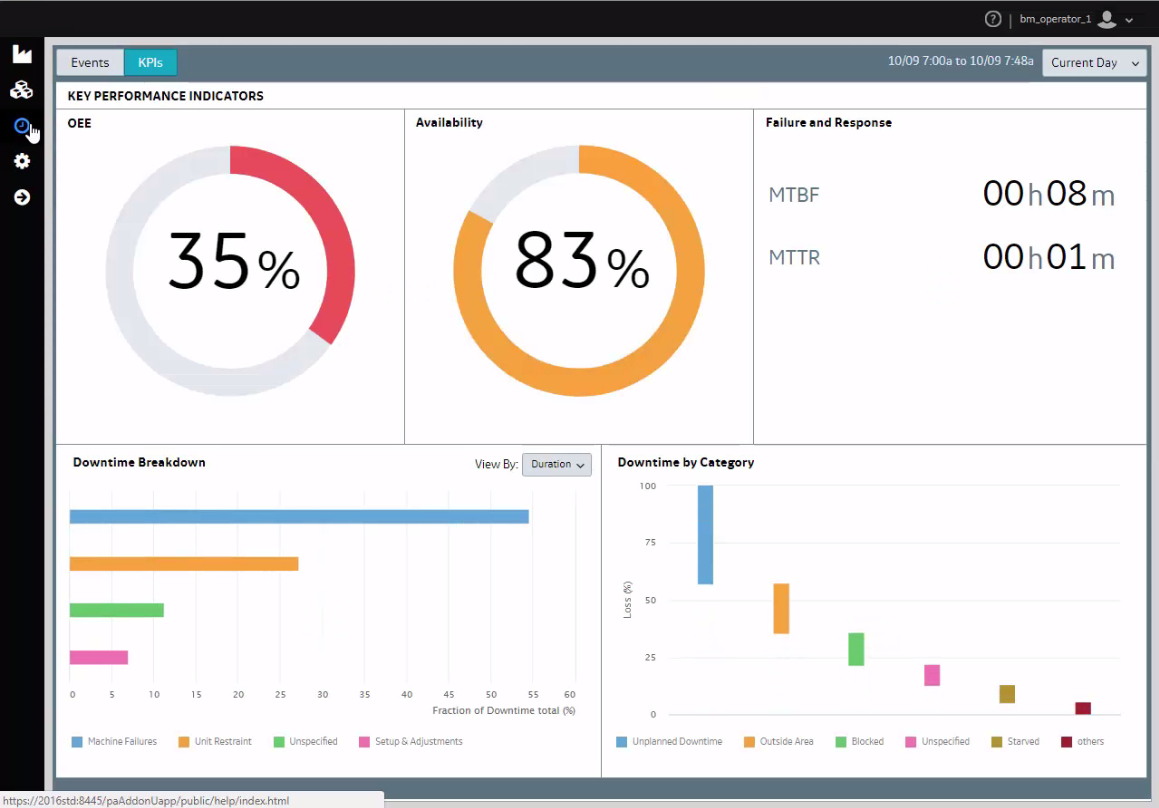Expand the View By Duration dropdown
Screen dimensions: 1159x808
point(557,464)
